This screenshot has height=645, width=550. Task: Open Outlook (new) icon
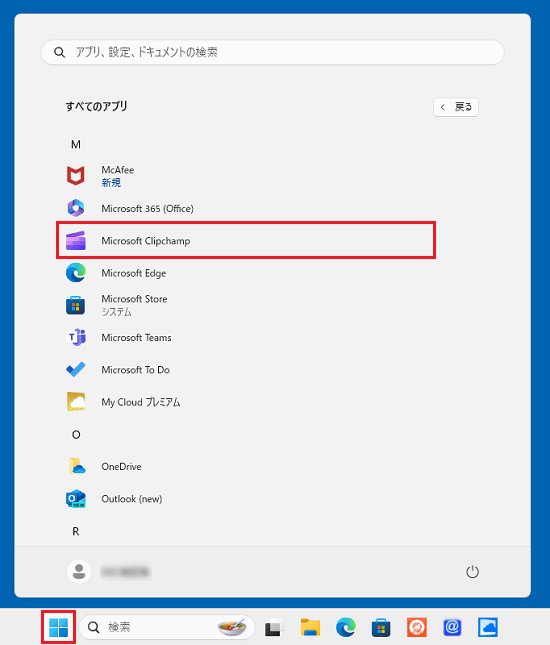(x=76, y=499)
